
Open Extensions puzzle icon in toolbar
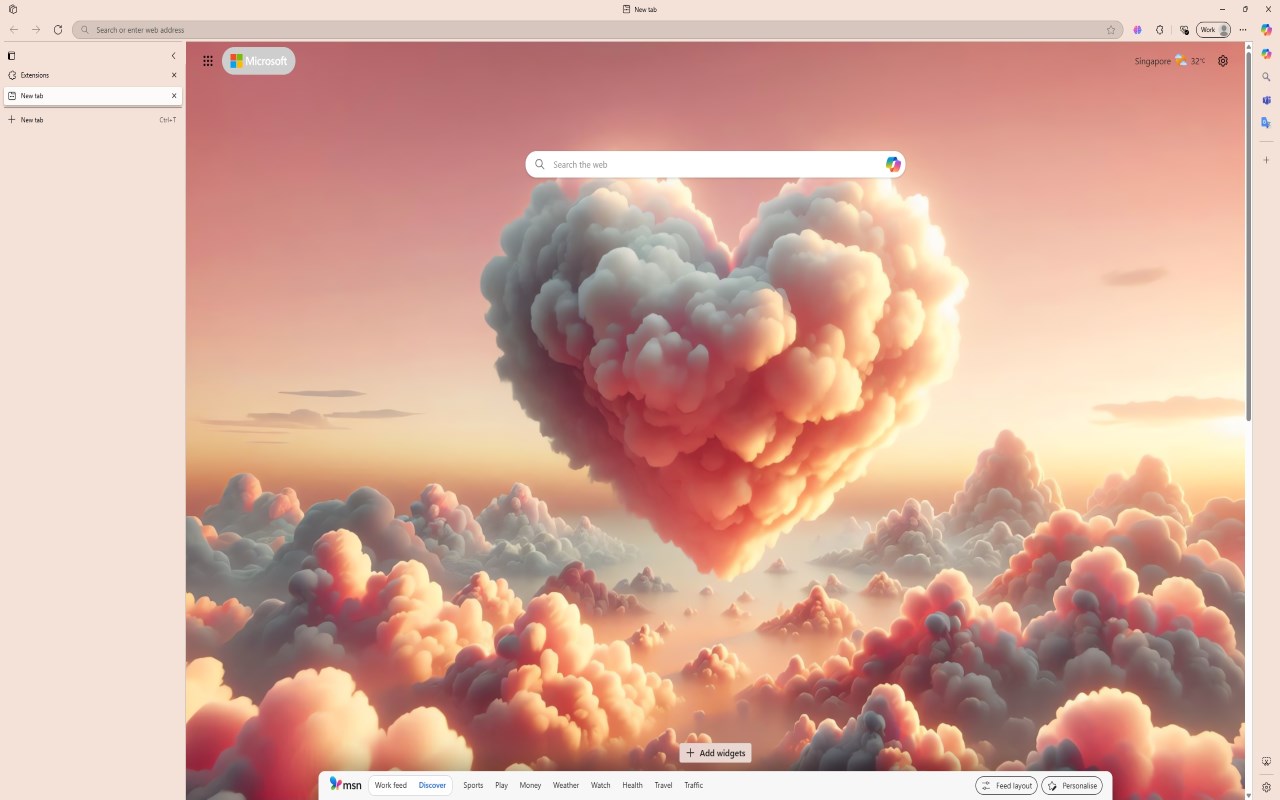(x=1160, y=30)
